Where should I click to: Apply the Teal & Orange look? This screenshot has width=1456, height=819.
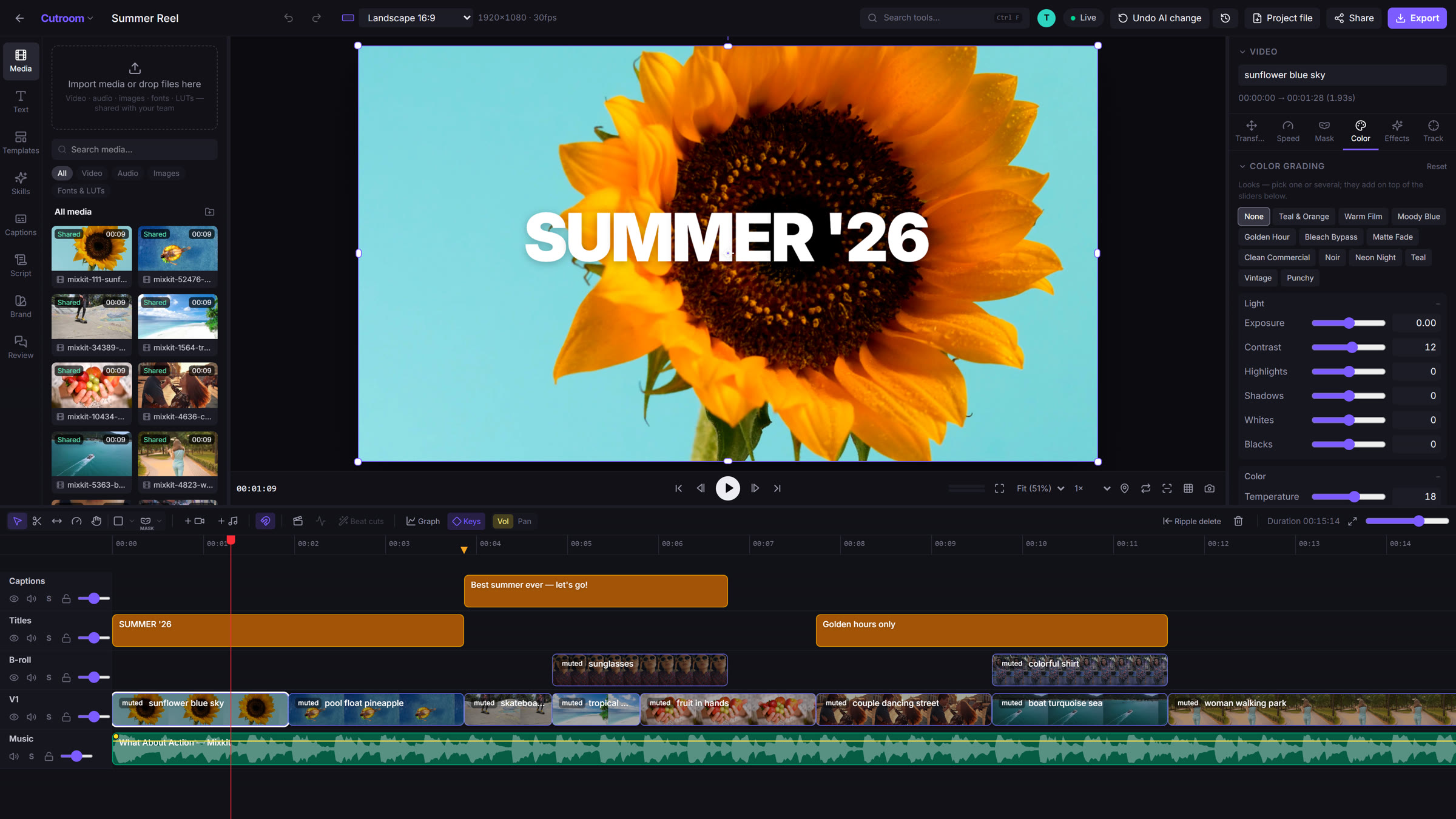pos(1303,217)
